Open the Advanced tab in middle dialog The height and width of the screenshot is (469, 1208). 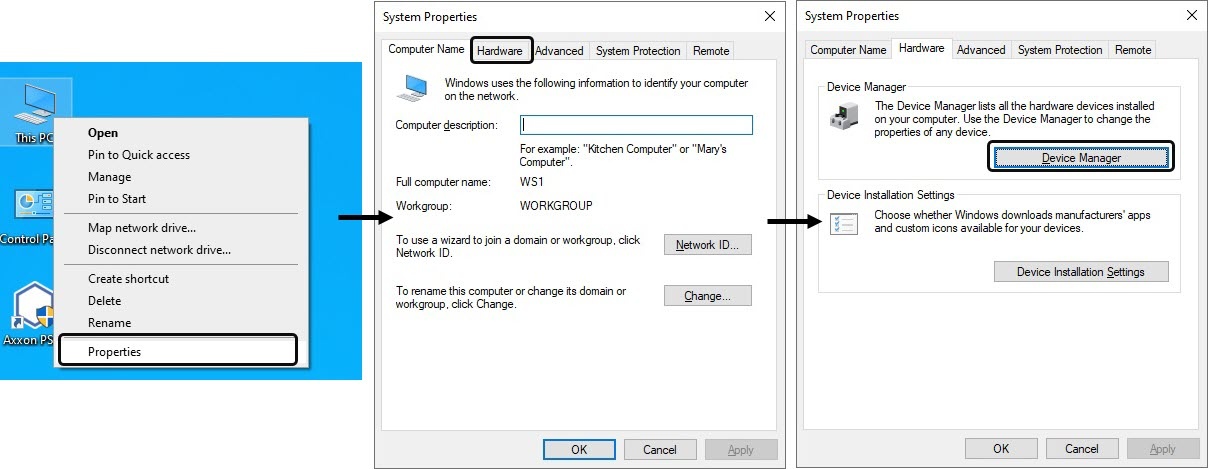(559, 51)
